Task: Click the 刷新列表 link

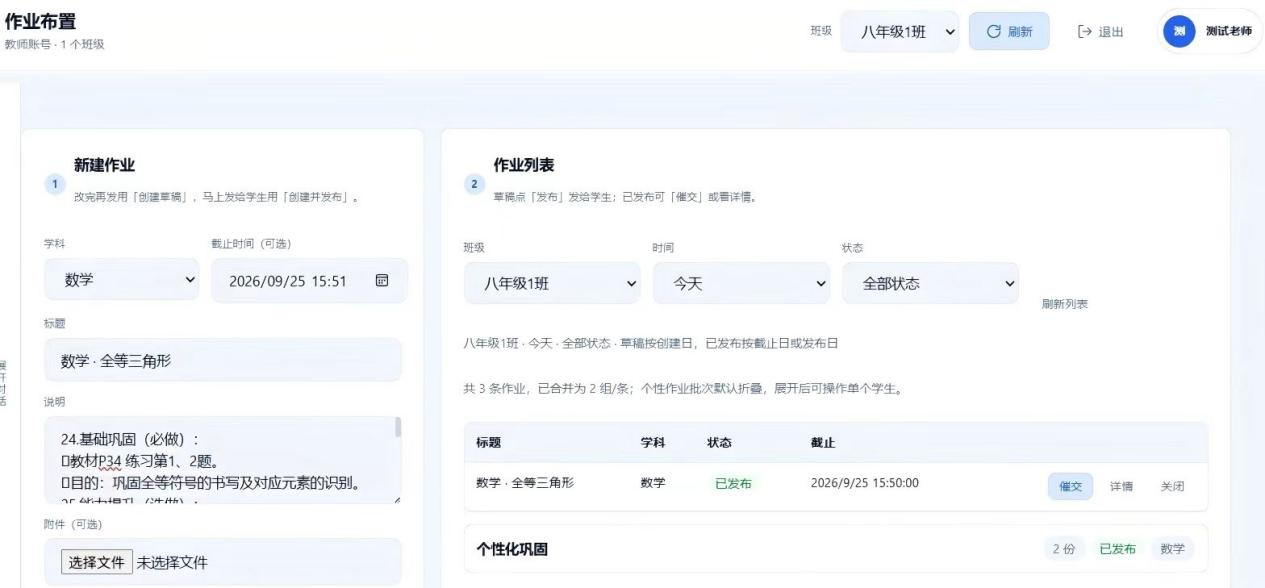Action: pos(1064,304)
